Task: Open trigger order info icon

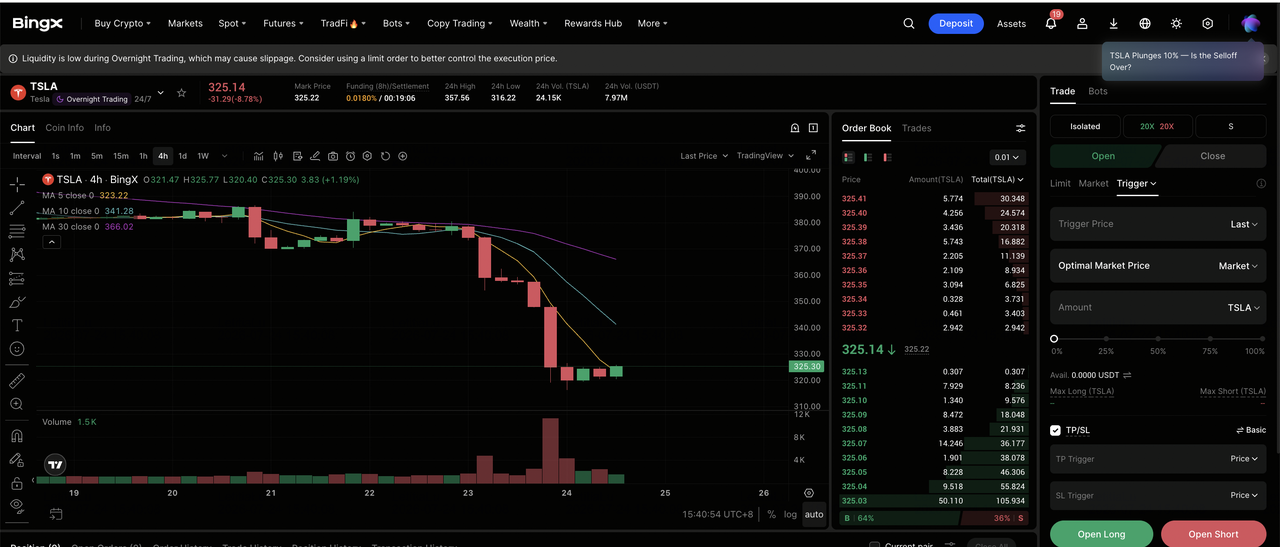Action: pyautogui.click(x=1261, y=184)
